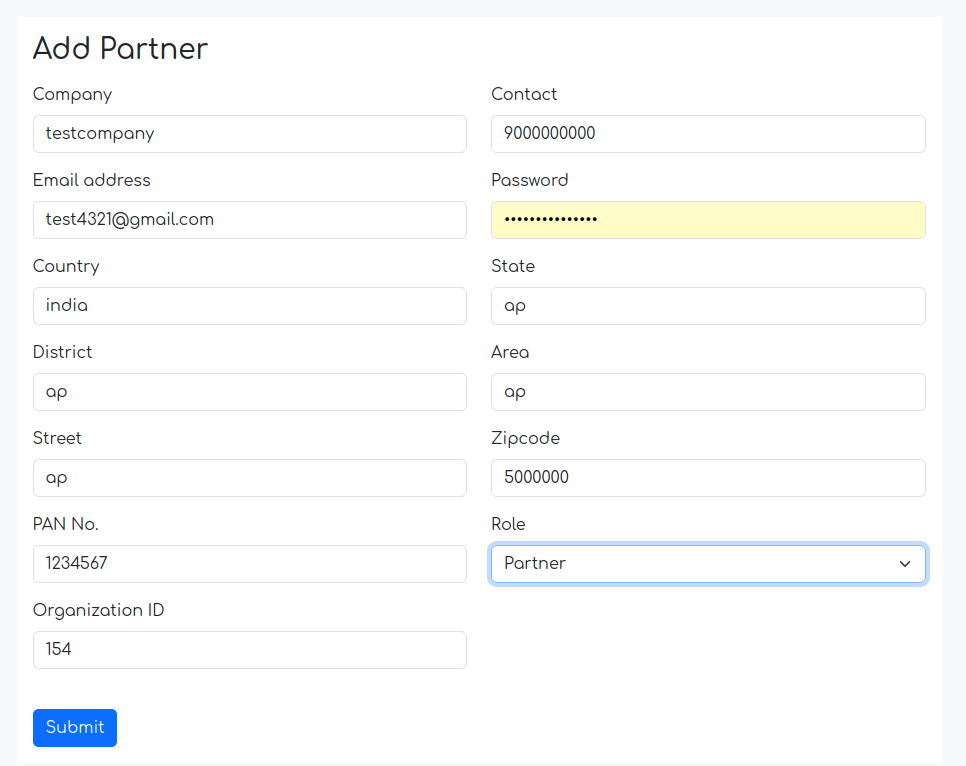Click the Password label
Viewport: 966px width, 766px height.
(529, 180)
